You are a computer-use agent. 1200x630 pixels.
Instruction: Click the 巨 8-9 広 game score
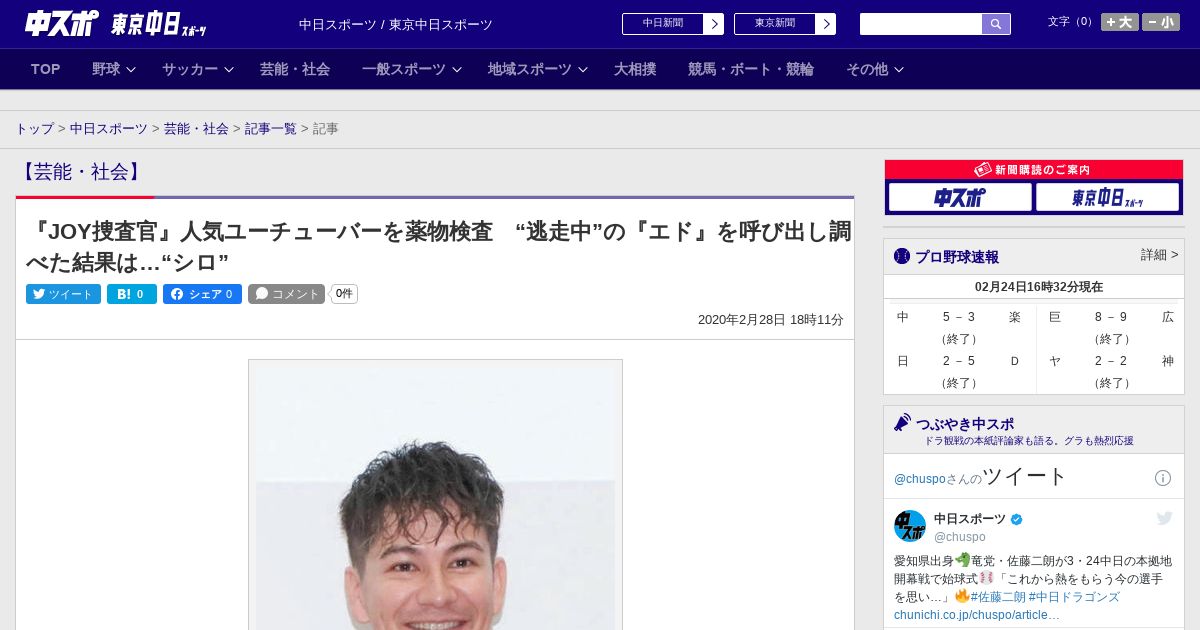(1111, 317)
